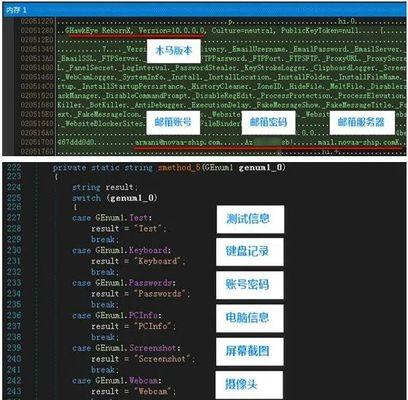This screenshot has height=400, width=408.
Task: Click the break statement on line 232
Action: pyautogui.click(x=105, y=272)
